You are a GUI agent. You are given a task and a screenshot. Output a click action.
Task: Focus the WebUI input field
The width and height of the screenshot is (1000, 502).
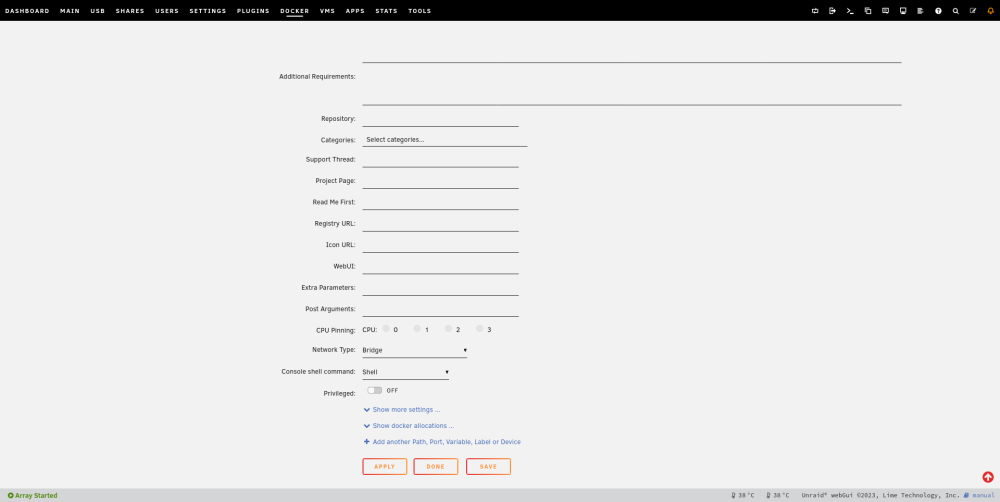440,267
